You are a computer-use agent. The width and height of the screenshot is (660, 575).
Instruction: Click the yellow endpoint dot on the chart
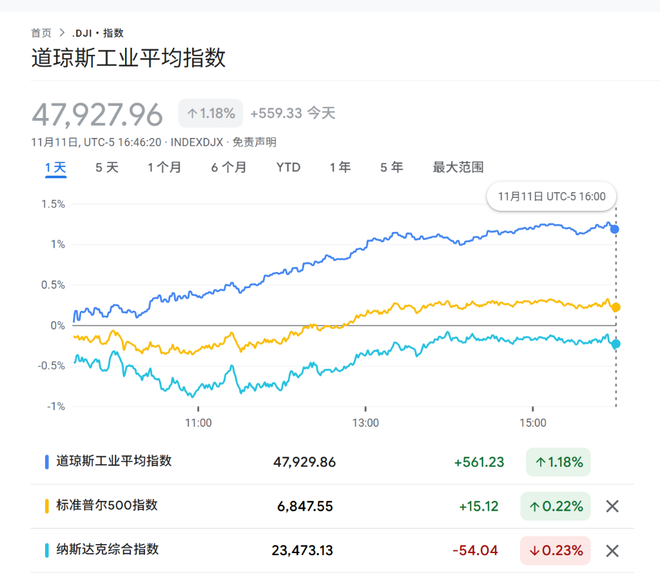[615, 307]
